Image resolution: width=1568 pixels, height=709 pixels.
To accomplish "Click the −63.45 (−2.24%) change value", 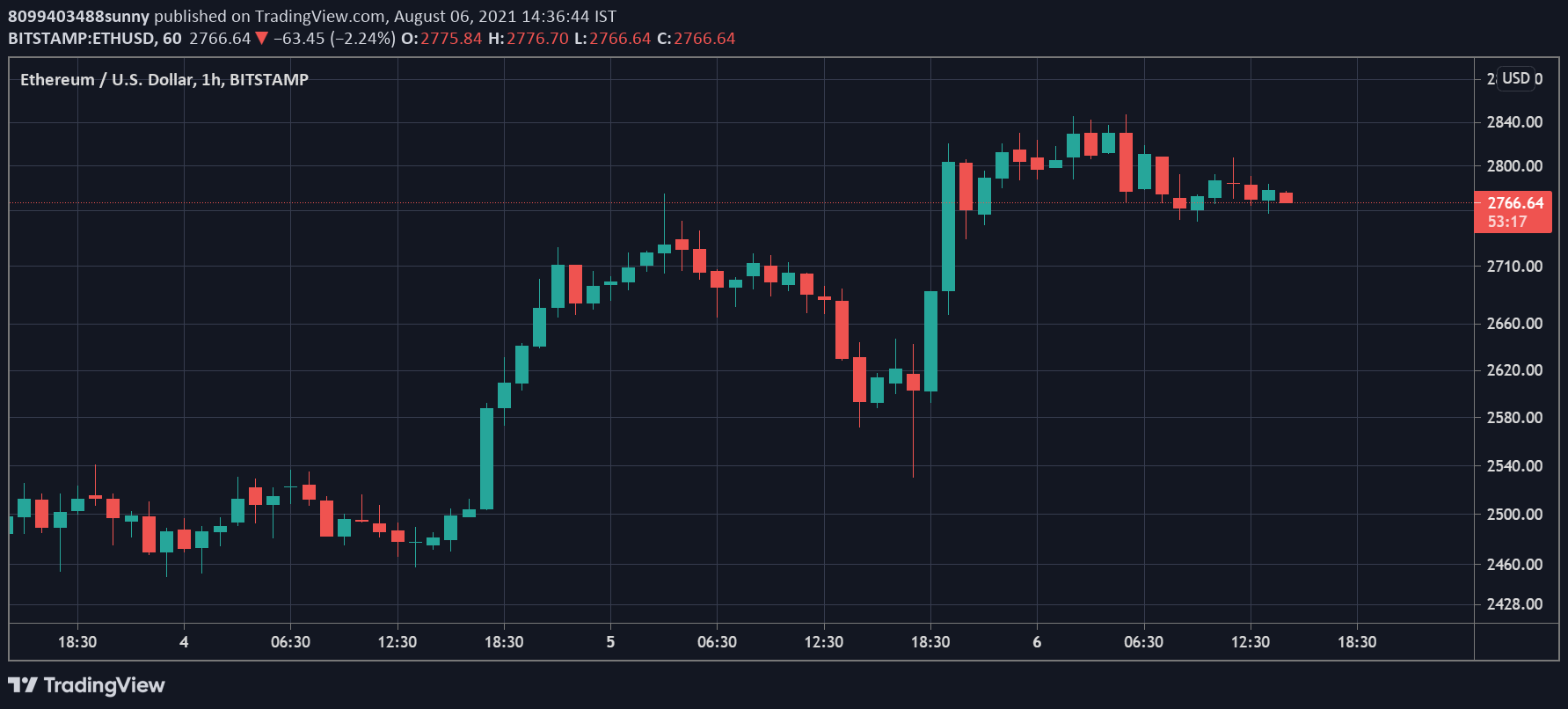I will click(x=334, y=39).
